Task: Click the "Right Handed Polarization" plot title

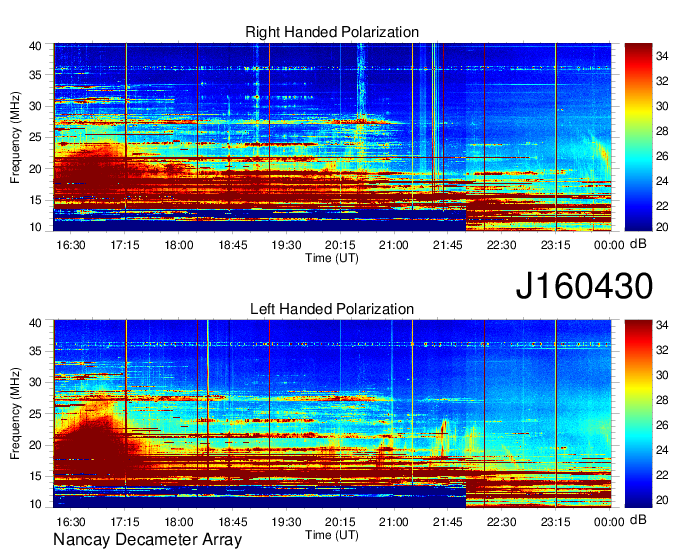Action: coord(332,32)
